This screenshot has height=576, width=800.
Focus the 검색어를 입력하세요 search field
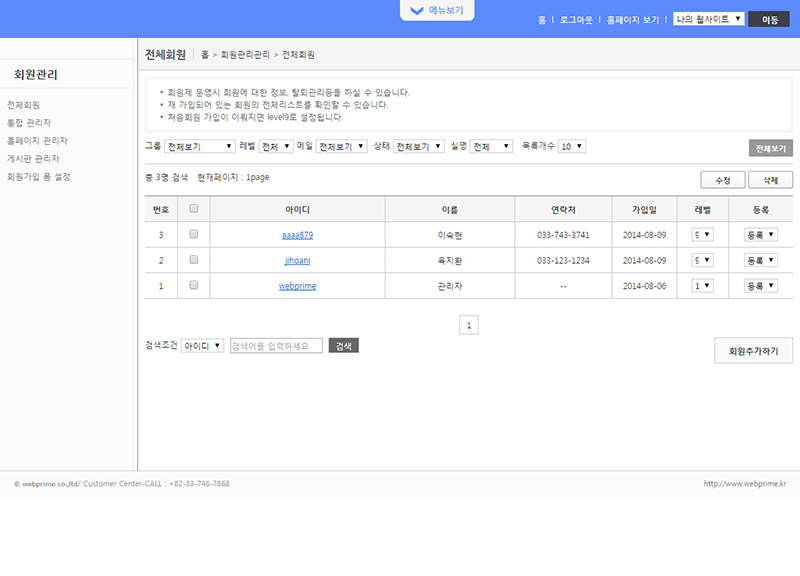tap(276, 346)
